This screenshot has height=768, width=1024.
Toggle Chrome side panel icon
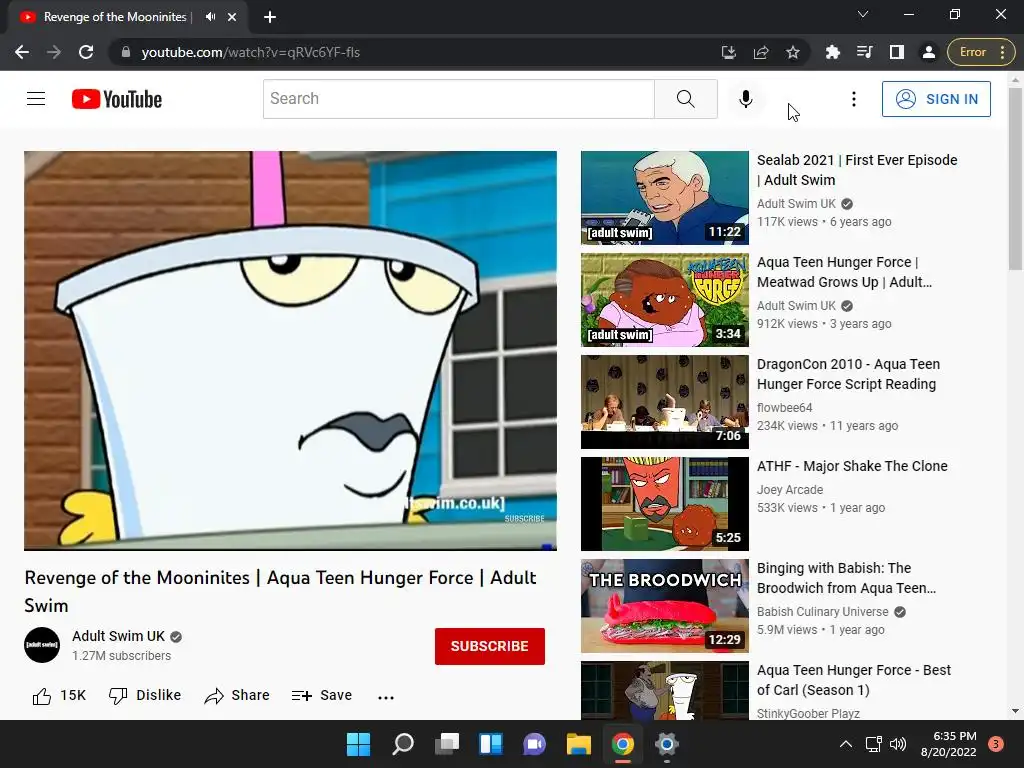897,52
